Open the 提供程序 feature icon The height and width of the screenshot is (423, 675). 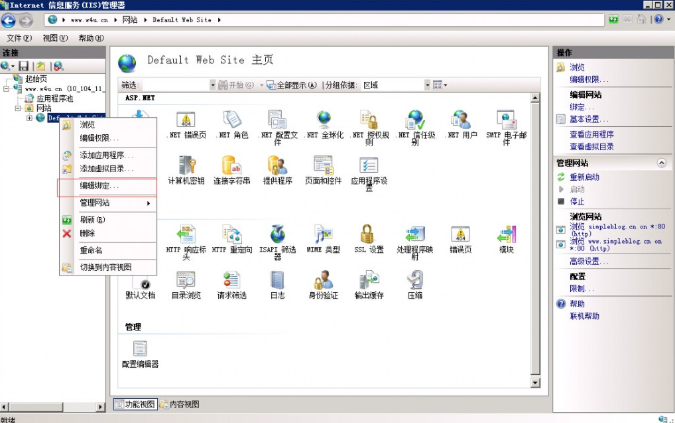tap(278, 166)
